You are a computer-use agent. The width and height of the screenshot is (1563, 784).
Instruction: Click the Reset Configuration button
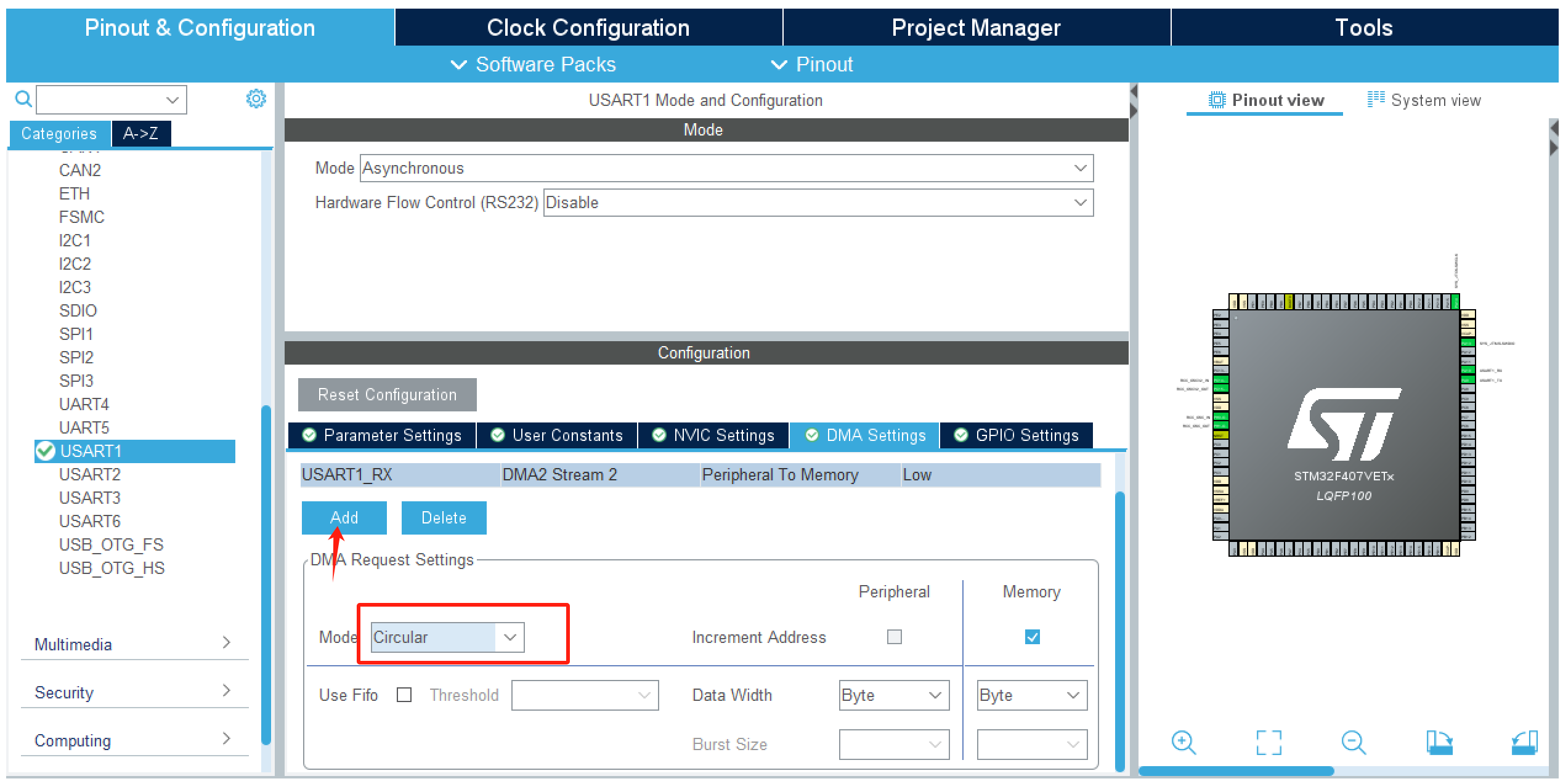(387, 395)
